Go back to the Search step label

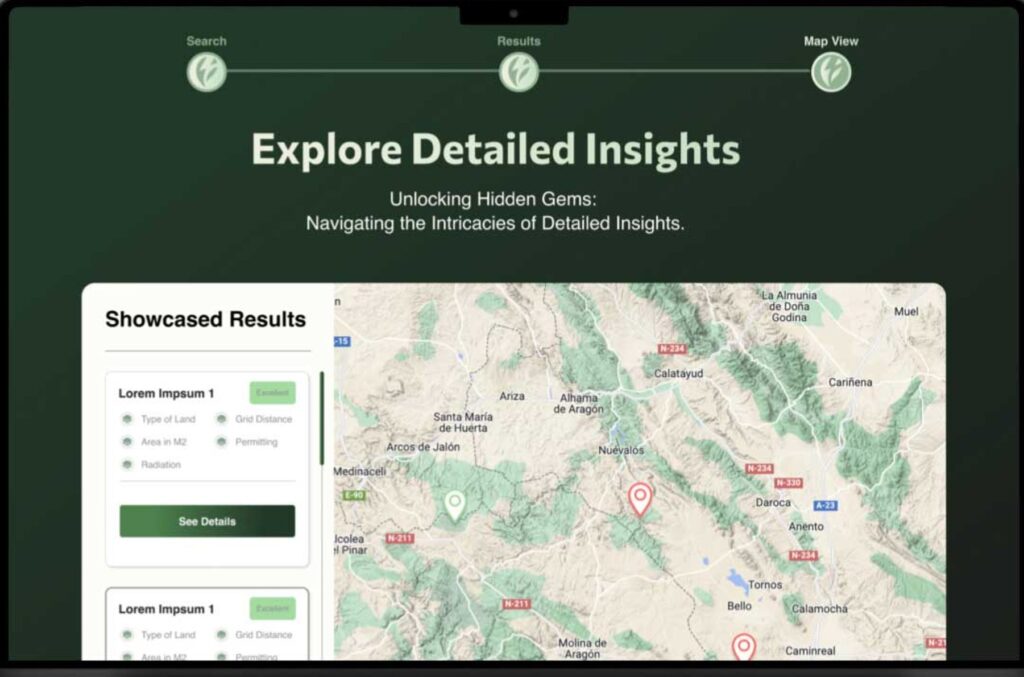tap(206, 41)
